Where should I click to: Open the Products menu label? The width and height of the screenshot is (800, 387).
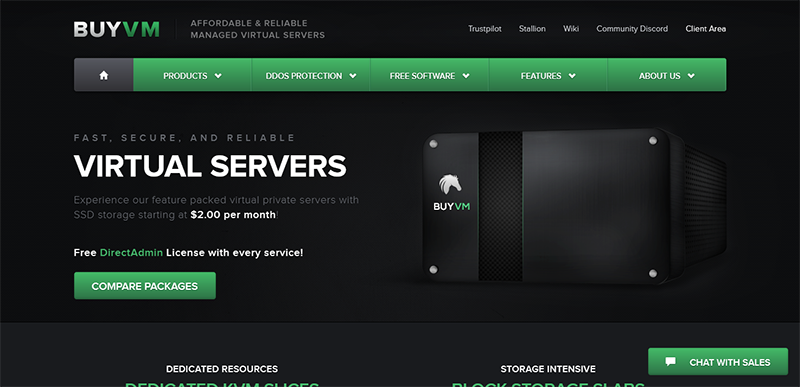click(x=185, y=76)
